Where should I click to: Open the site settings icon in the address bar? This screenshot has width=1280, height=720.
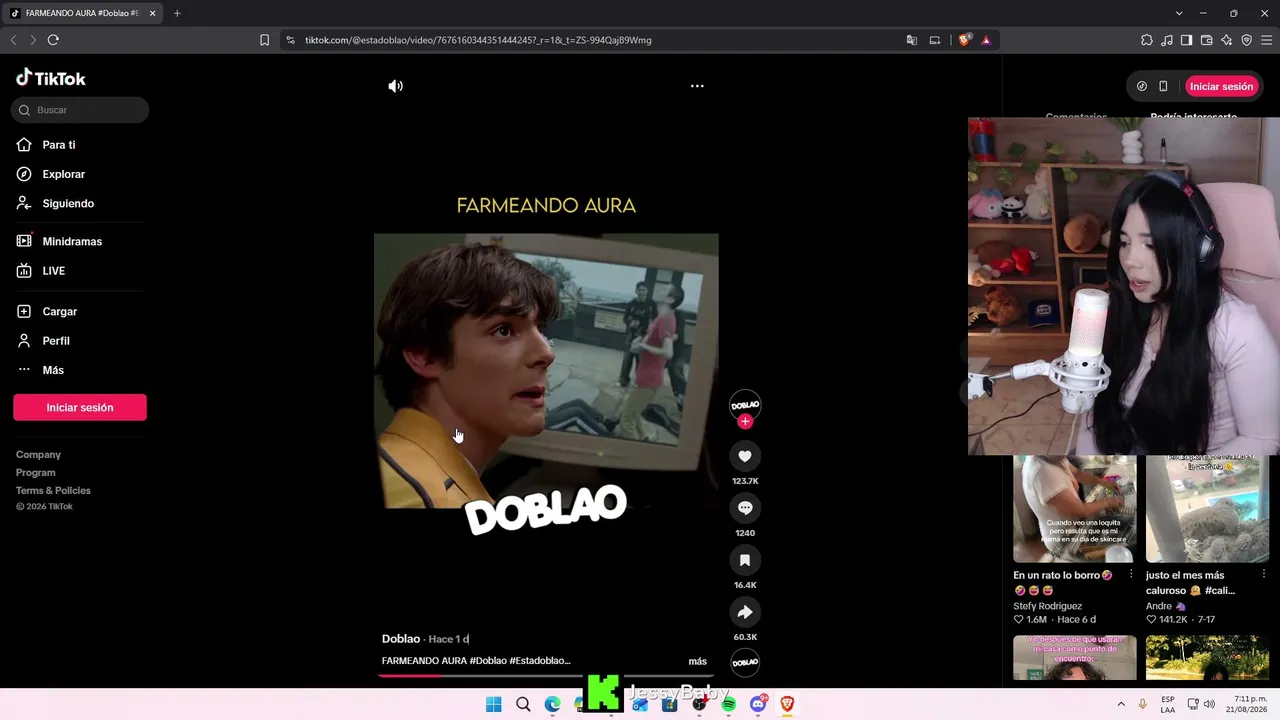(290, 40)
